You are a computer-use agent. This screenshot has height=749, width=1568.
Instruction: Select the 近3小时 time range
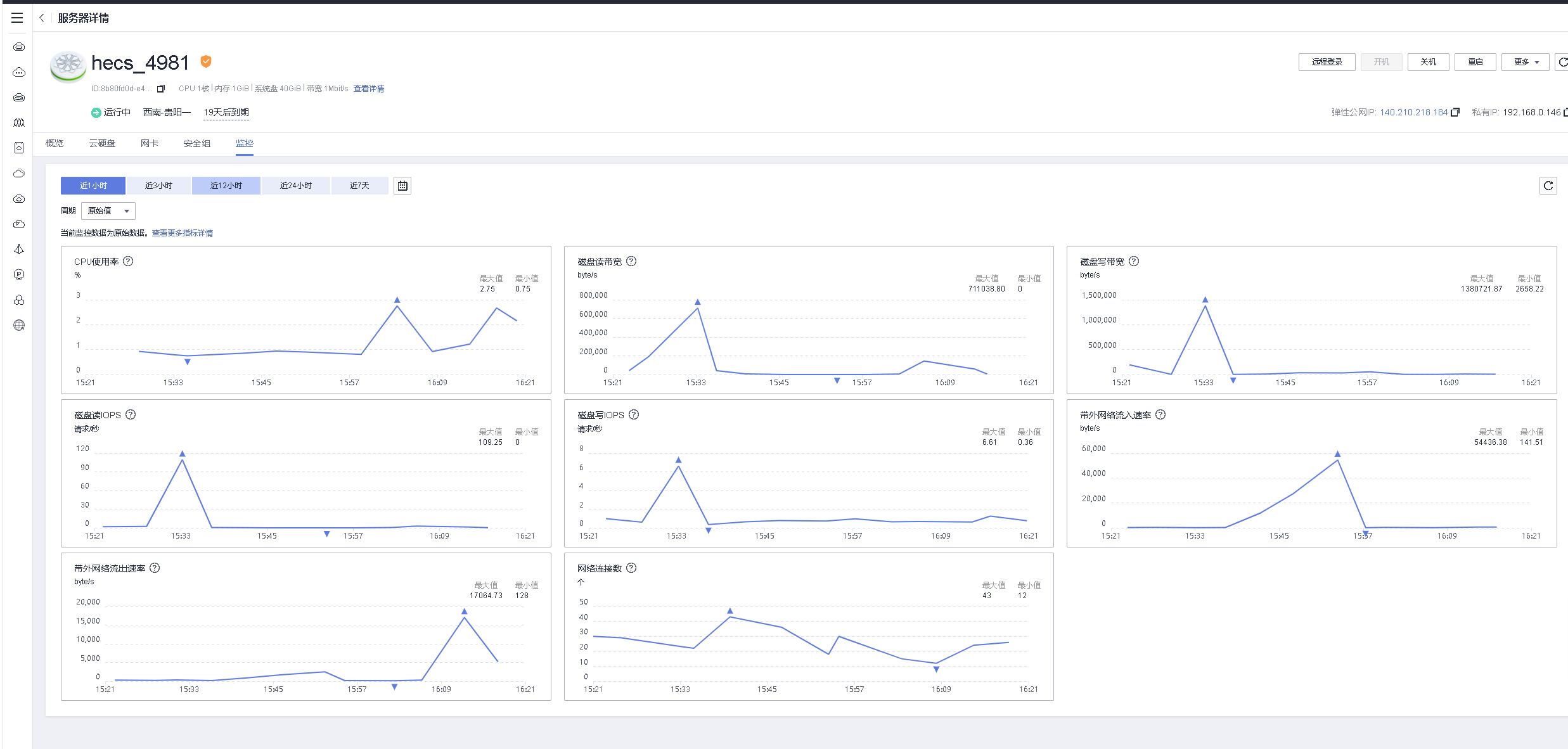tap(158, 186)
